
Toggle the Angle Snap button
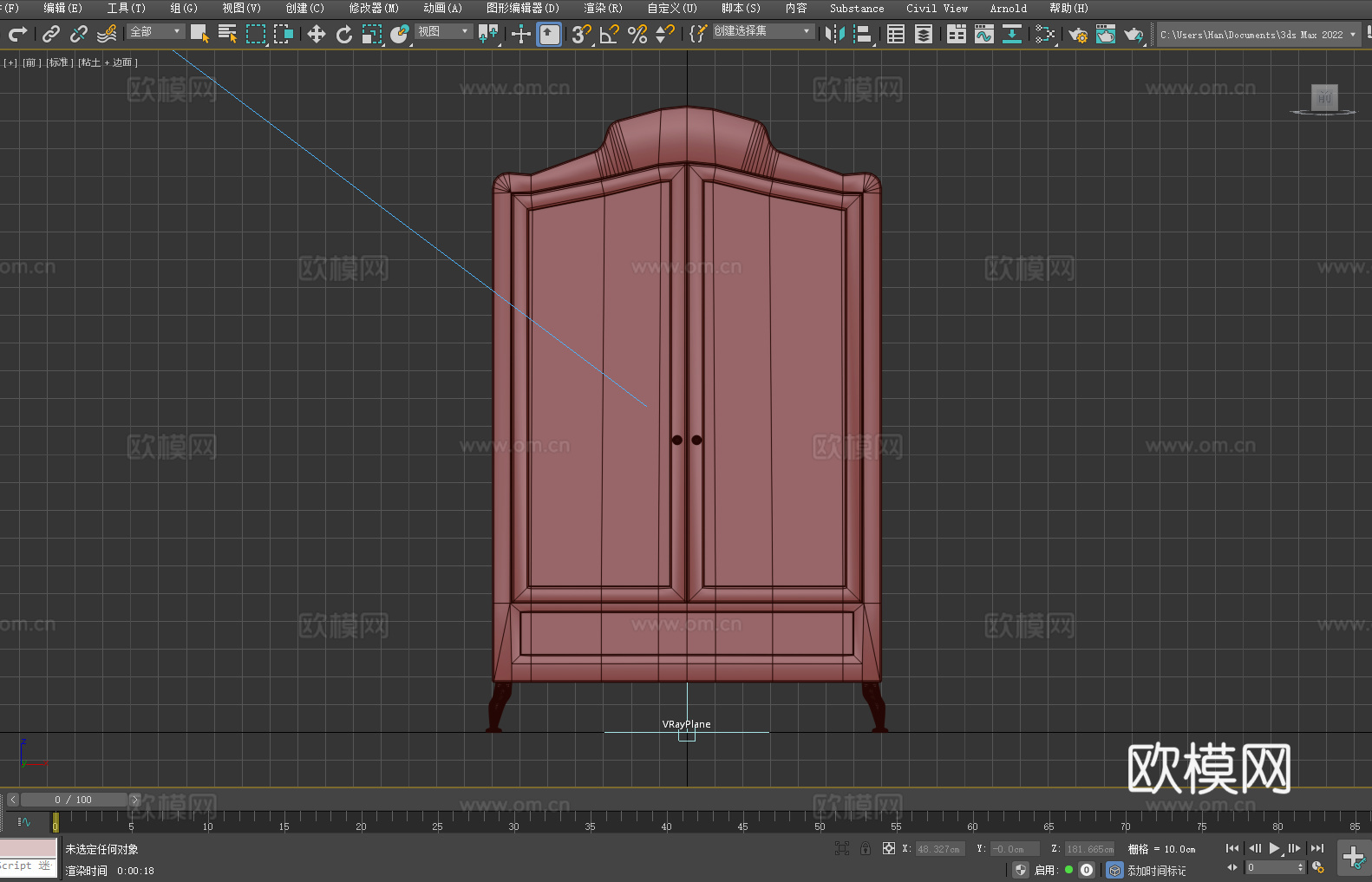coord(609,34)
